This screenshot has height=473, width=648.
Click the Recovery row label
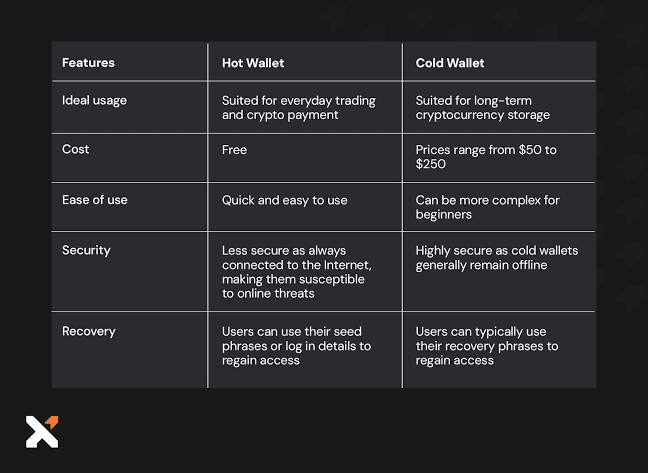[89, 331]
